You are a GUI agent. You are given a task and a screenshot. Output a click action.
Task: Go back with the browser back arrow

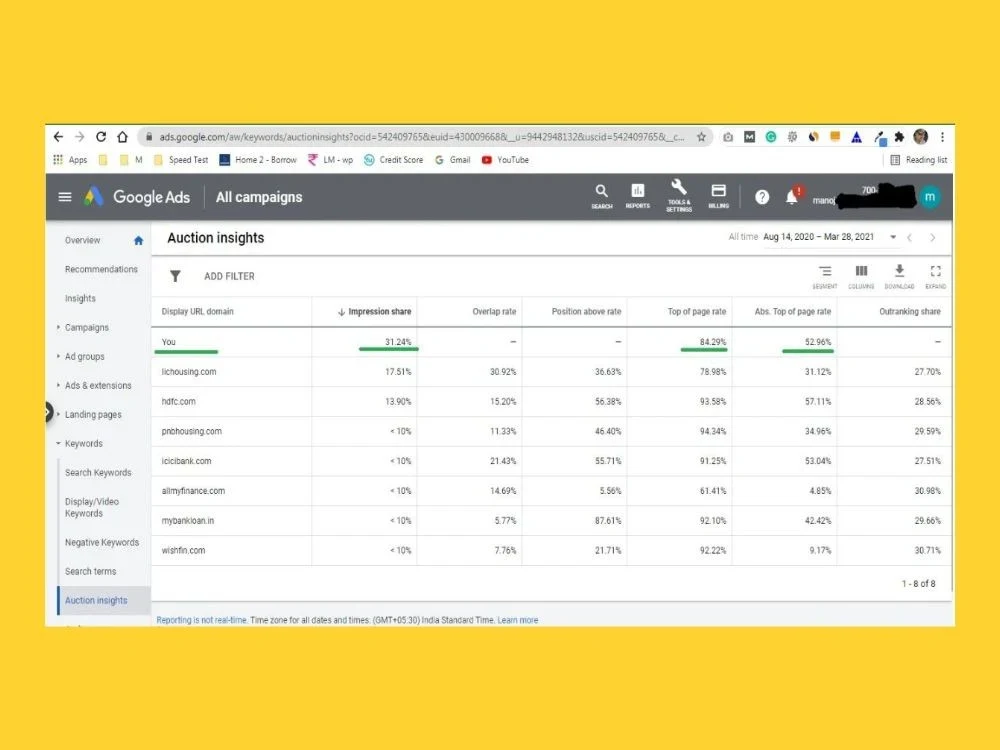click(59, 136)
